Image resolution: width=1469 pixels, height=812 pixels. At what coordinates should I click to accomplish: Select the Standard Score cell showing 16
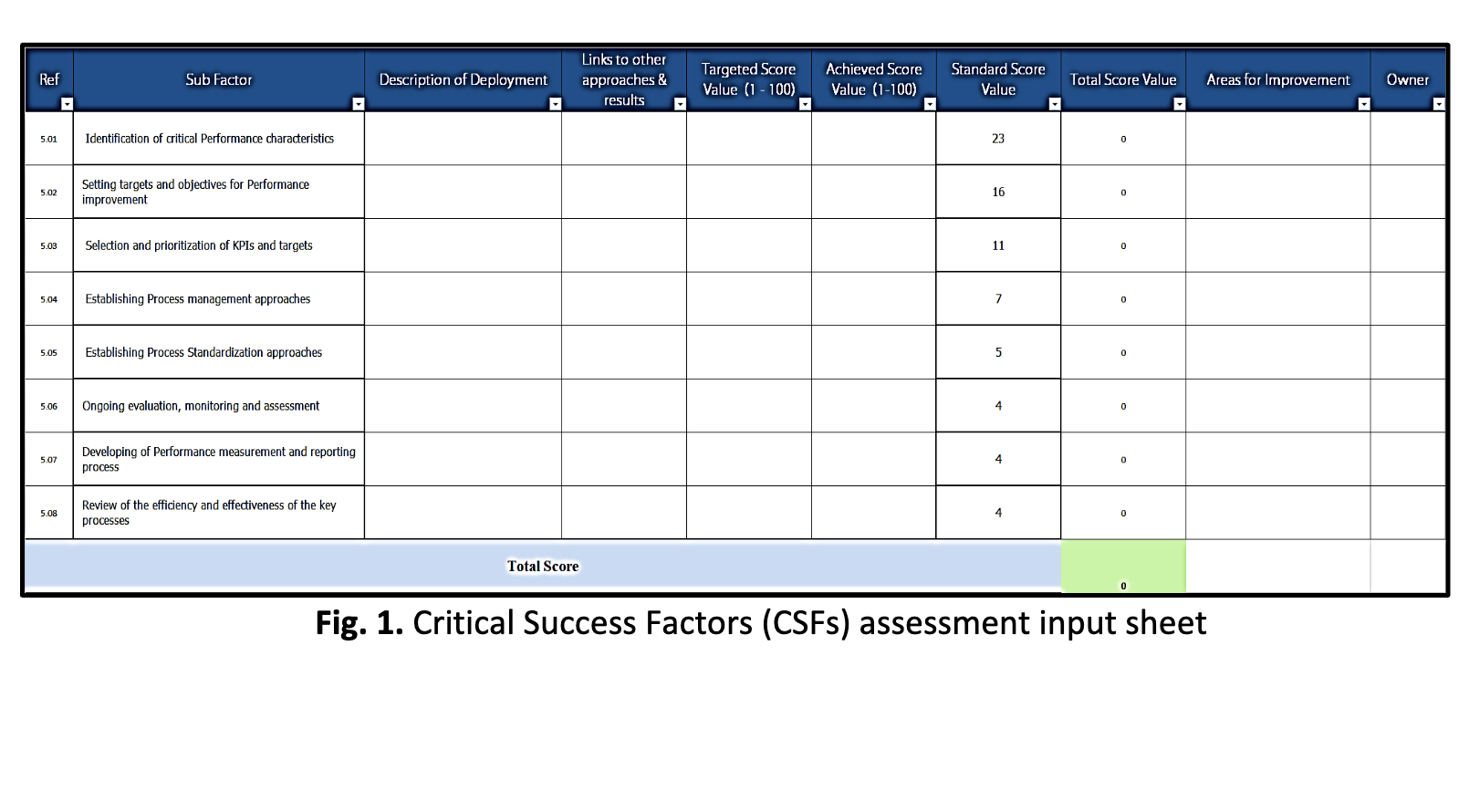tap(998, 192)
